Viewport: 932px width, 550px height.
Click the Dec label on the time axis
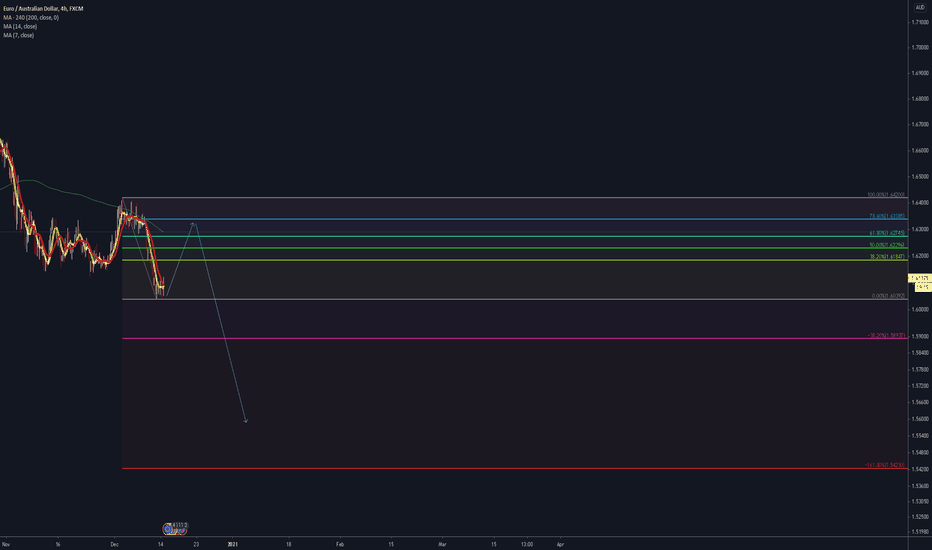click(115, 544)
